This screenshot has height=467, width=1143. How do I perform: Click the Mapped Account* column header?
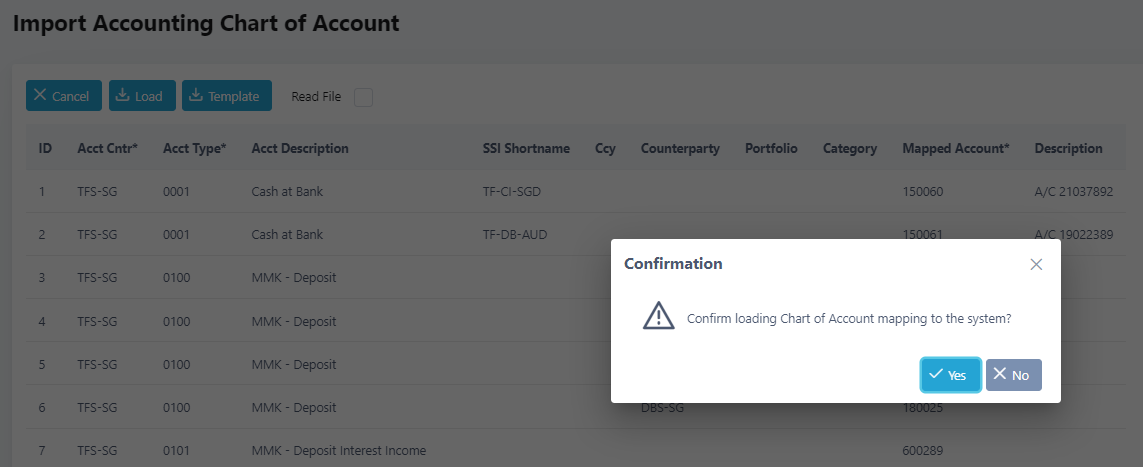point(956,149)
